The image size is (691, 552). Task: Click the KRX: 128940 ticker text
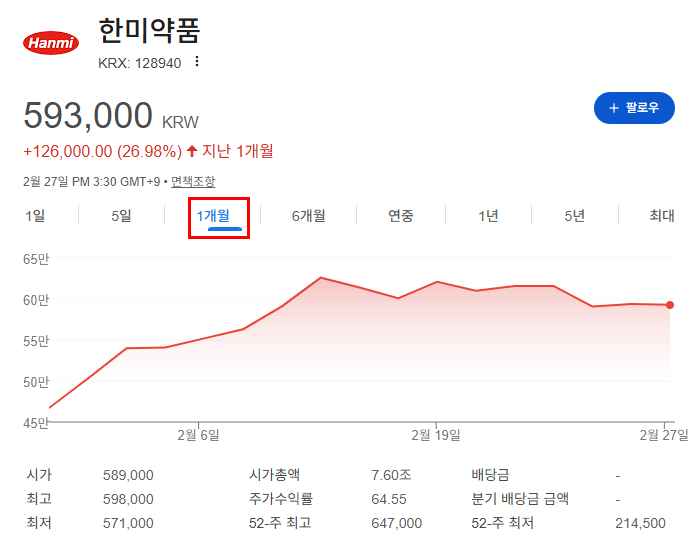(x=139, y=63)
